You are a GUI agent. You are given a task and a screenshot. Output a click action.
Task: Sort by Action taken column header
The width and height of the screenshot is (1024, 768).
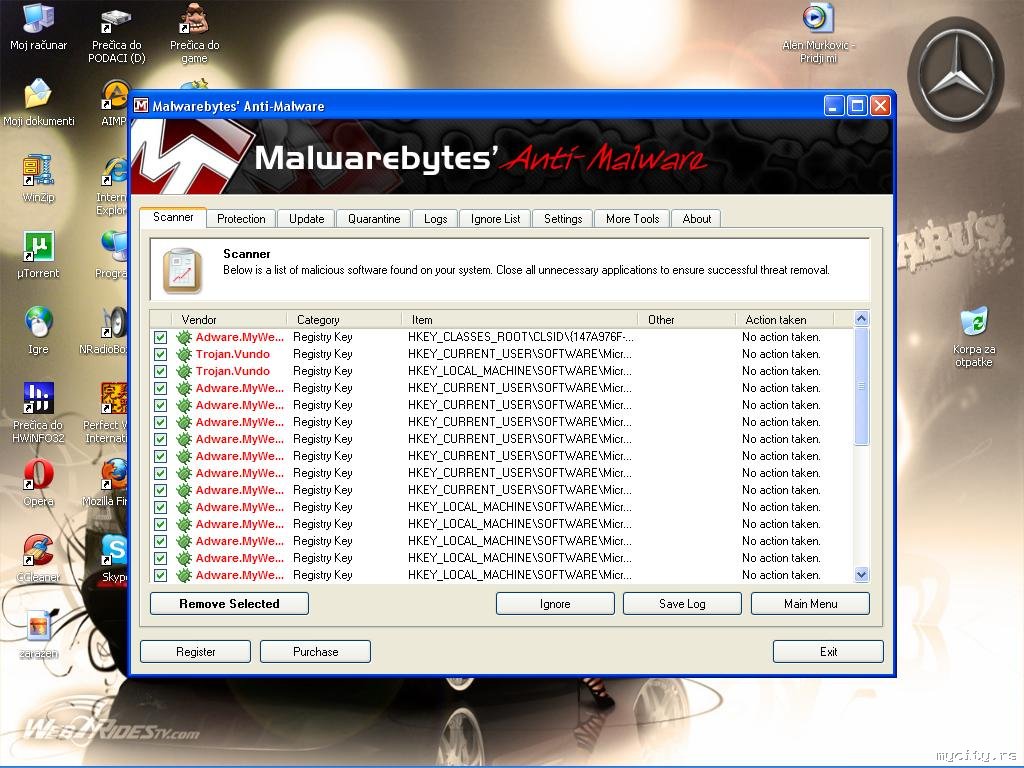coord(785,319)
